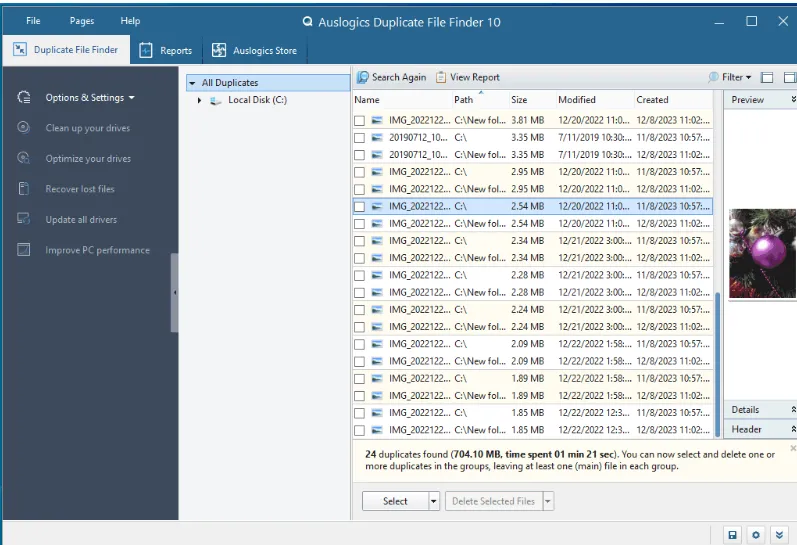Screen dimensions: 797x545
Task: Click Delete Selected Files button
Action: (494, 501)
